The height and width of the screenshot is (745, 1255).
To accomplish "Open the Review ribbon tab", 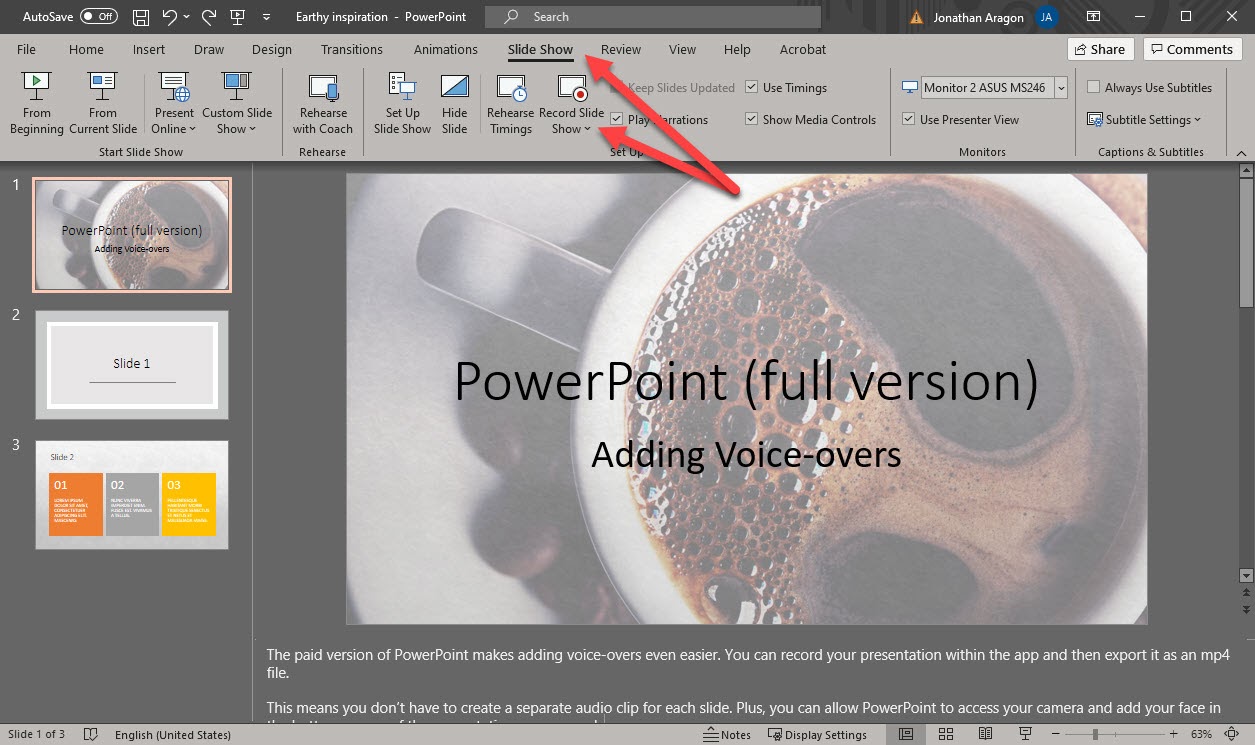I will (x=620, y=49).
